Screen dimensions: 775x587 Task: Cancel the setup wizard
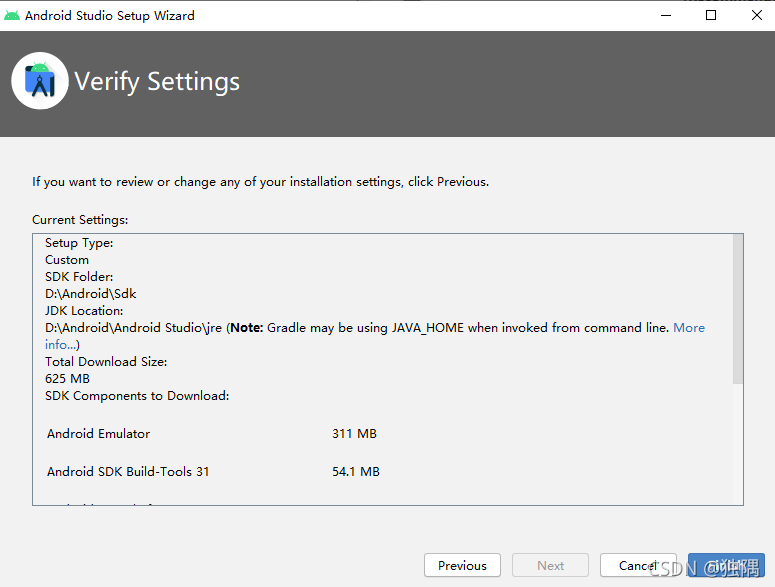pos(638,565)
